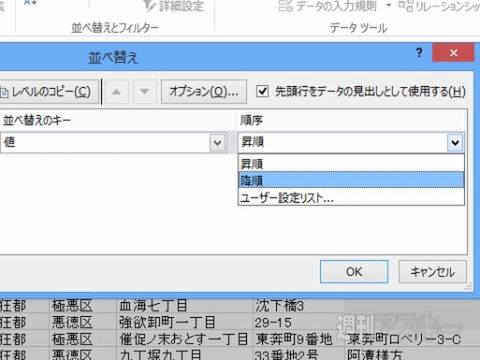
Task: Select 昇順 from the order list
Action: [x=351, y=164]
